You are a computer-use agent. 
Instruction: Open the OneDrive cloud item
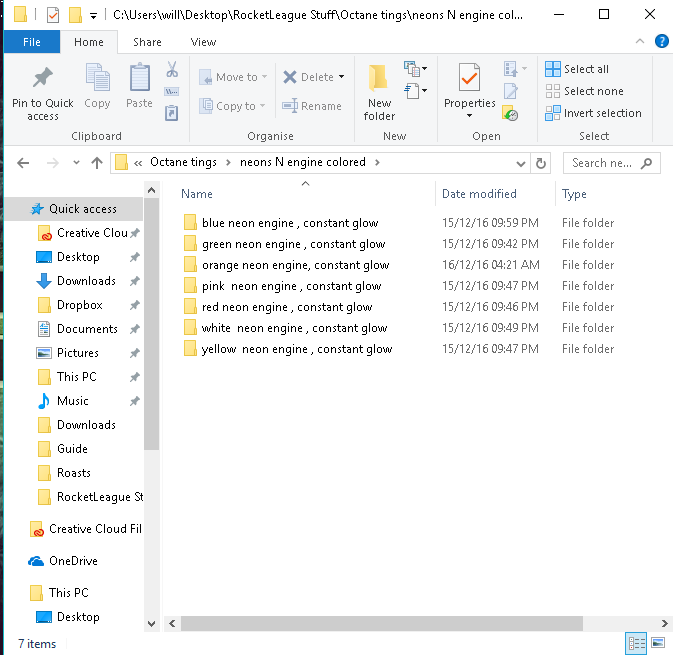[63, 561]
